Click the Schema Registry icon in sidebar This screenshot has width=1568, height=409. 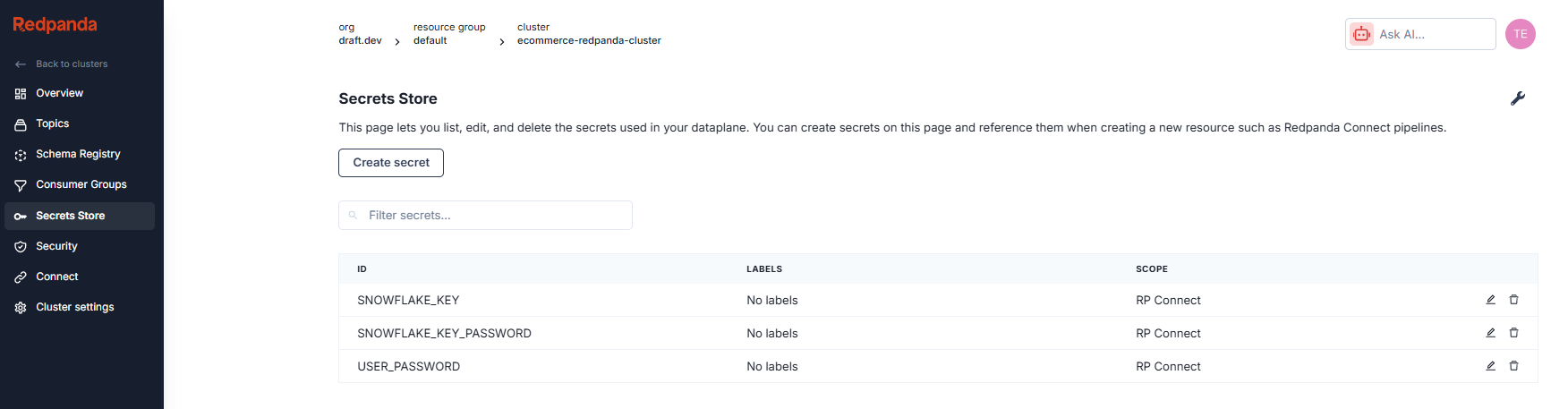click(x=21, y=155)
